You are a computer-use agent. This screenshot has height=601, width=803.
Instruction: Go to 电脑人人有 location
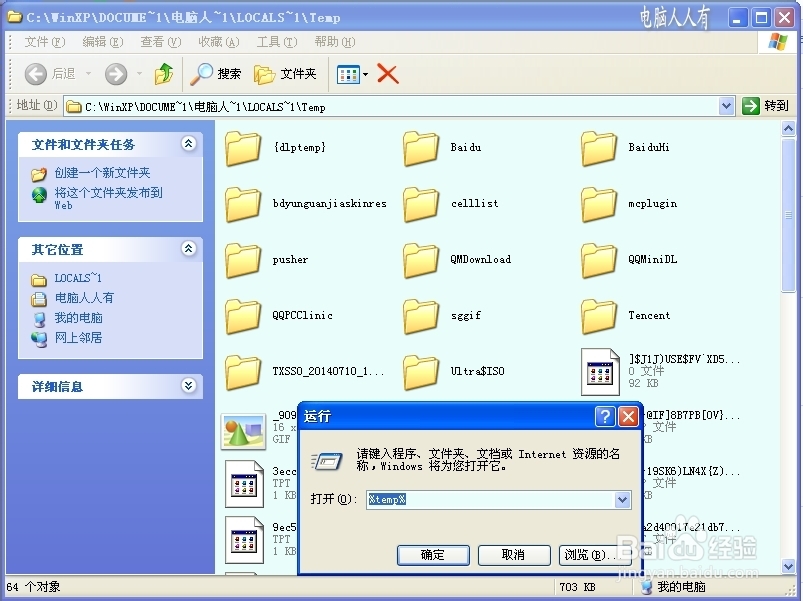pos(84,298)
